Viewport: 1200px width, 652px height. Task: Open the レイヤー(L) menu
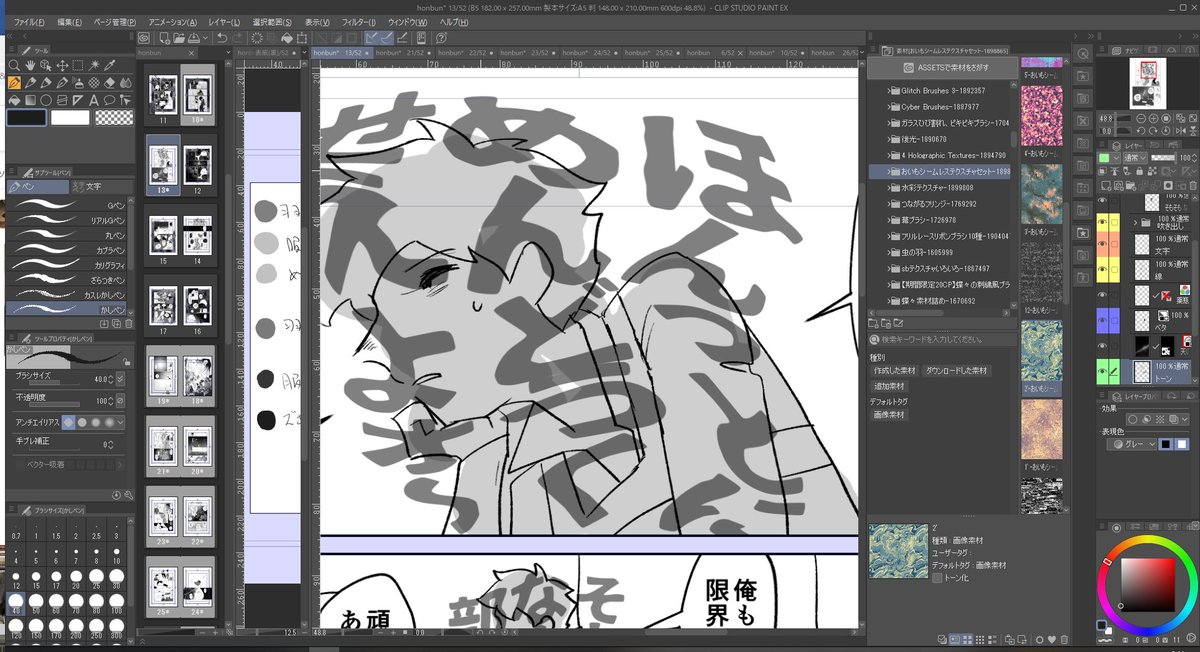click(x=225, y=21)
